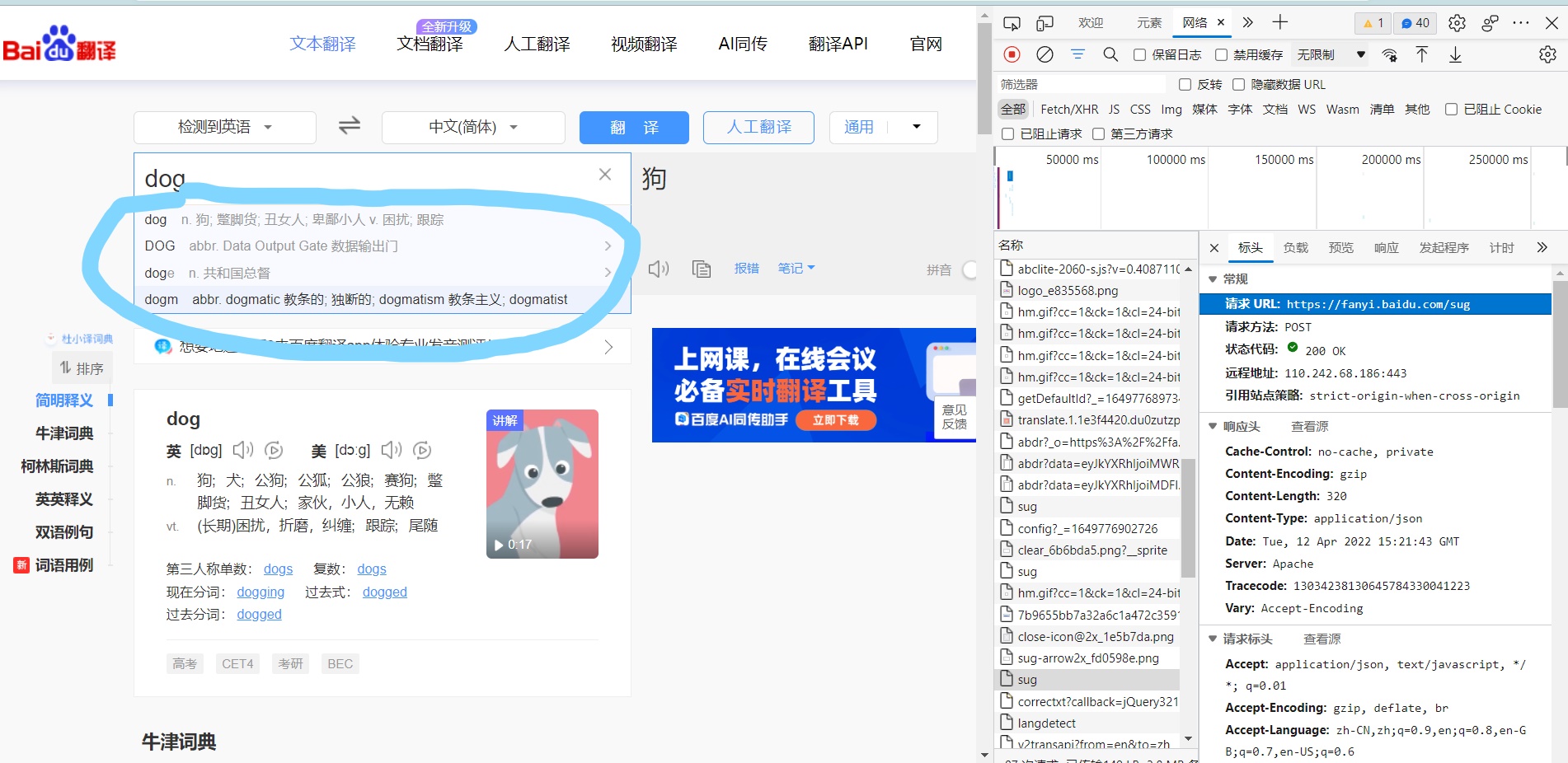Show more detail pane tabs chevron

(x=1542, y=247)
